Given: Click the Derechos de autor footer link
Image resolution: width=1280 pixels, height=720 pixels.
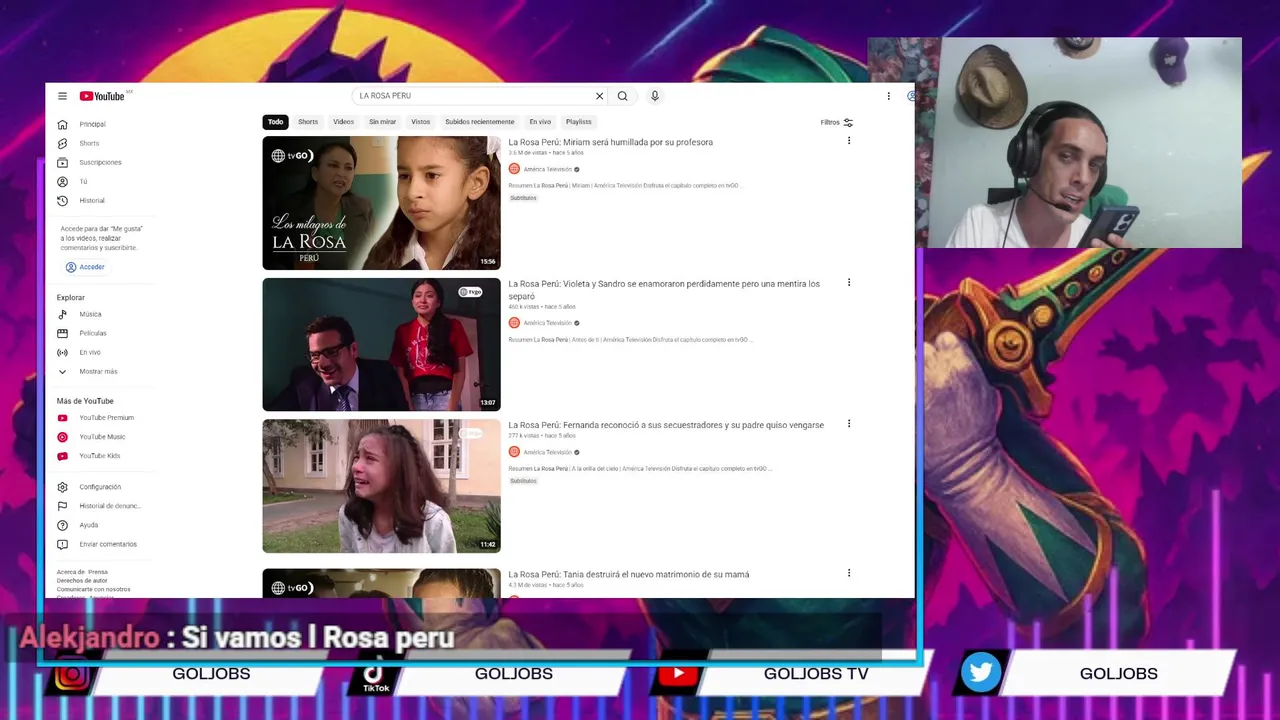Looking at the screenshot, I should (82, 580).
